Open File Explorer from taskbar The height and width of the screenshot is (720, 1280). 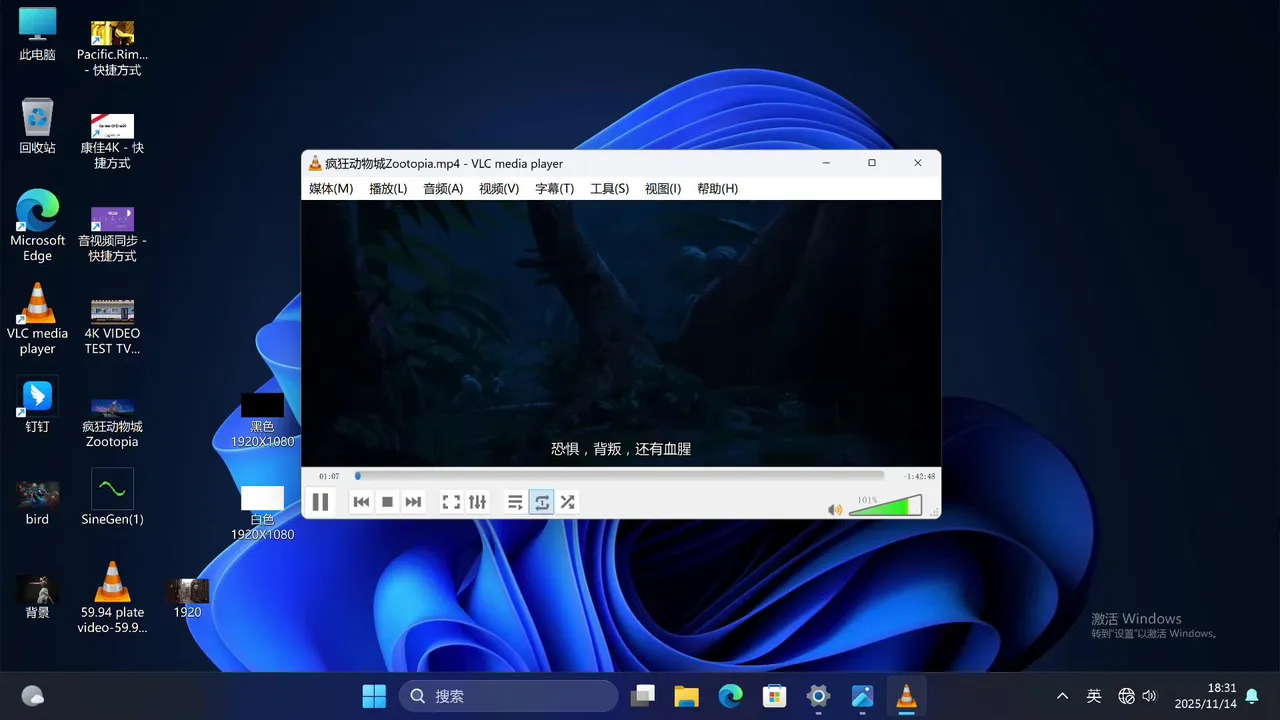point(686,696)
